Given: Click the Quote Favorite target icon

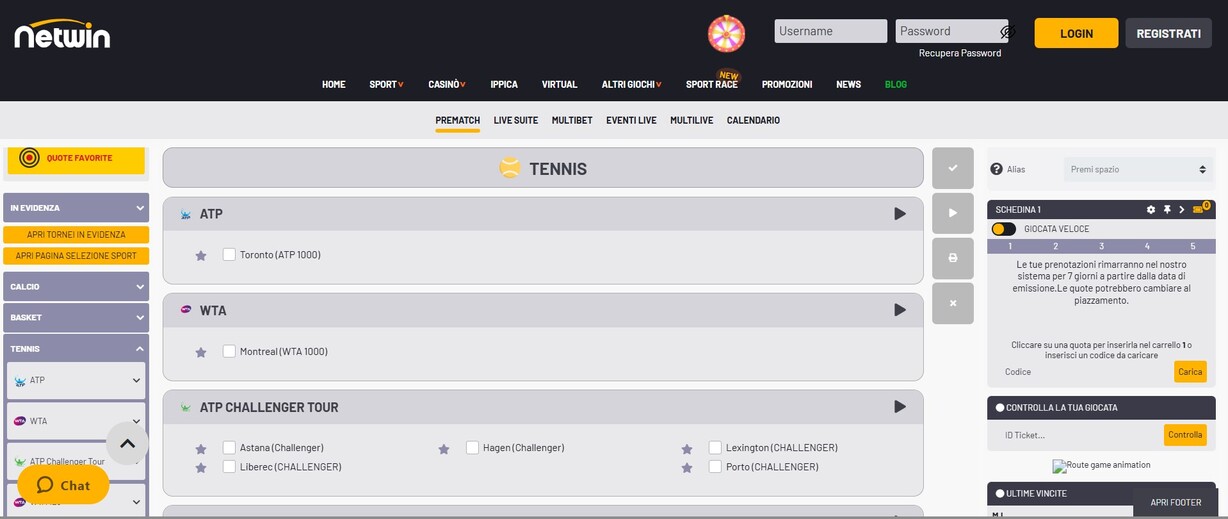Looking at the screenshot, I should pos(29,158).
